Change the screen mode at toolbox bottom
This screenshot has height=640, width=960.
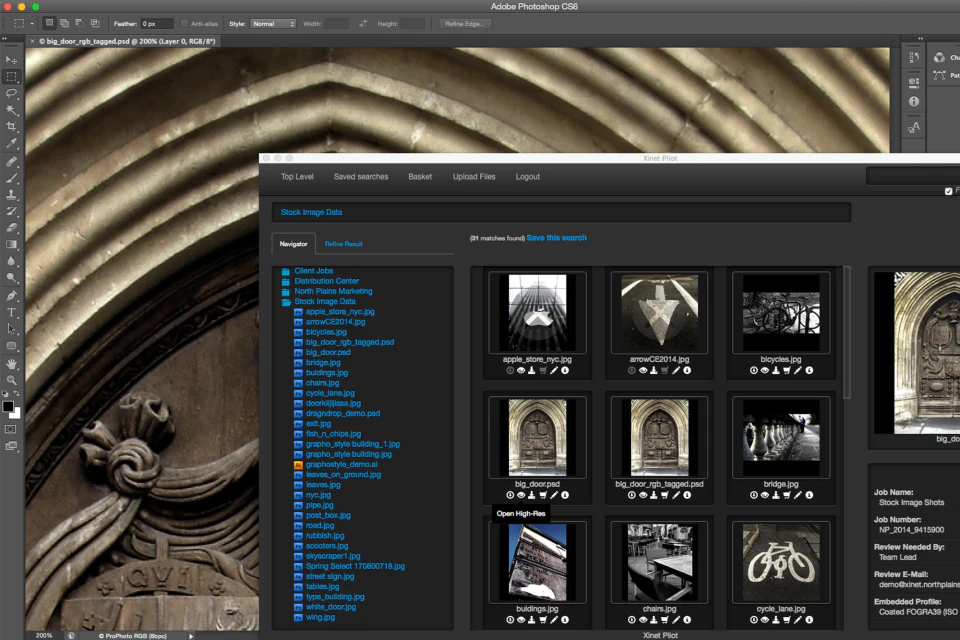click(11, 446)
